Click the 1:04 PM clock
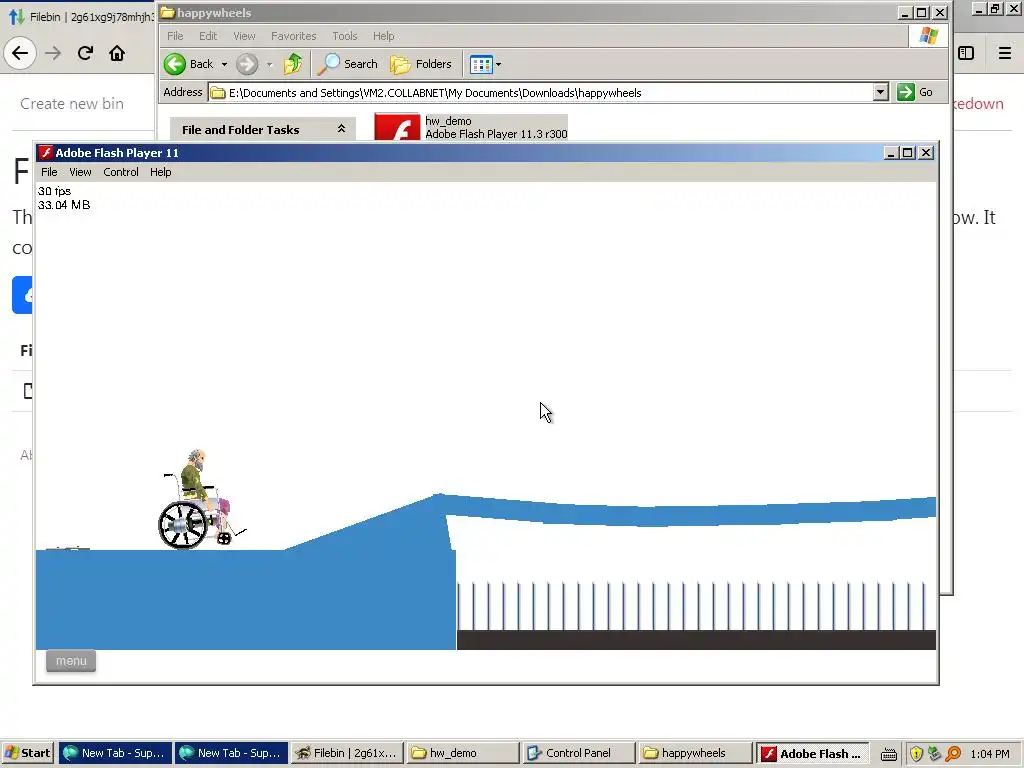 coord(990,754)
